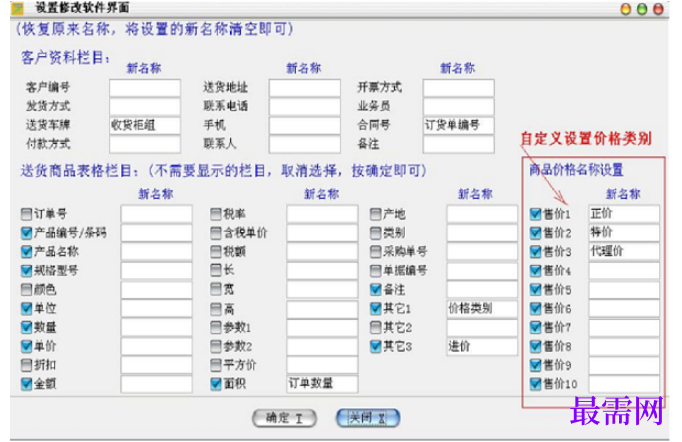Toggle the 其它1 checkbox
Screen dimensions: 682x442
(375, 308)
